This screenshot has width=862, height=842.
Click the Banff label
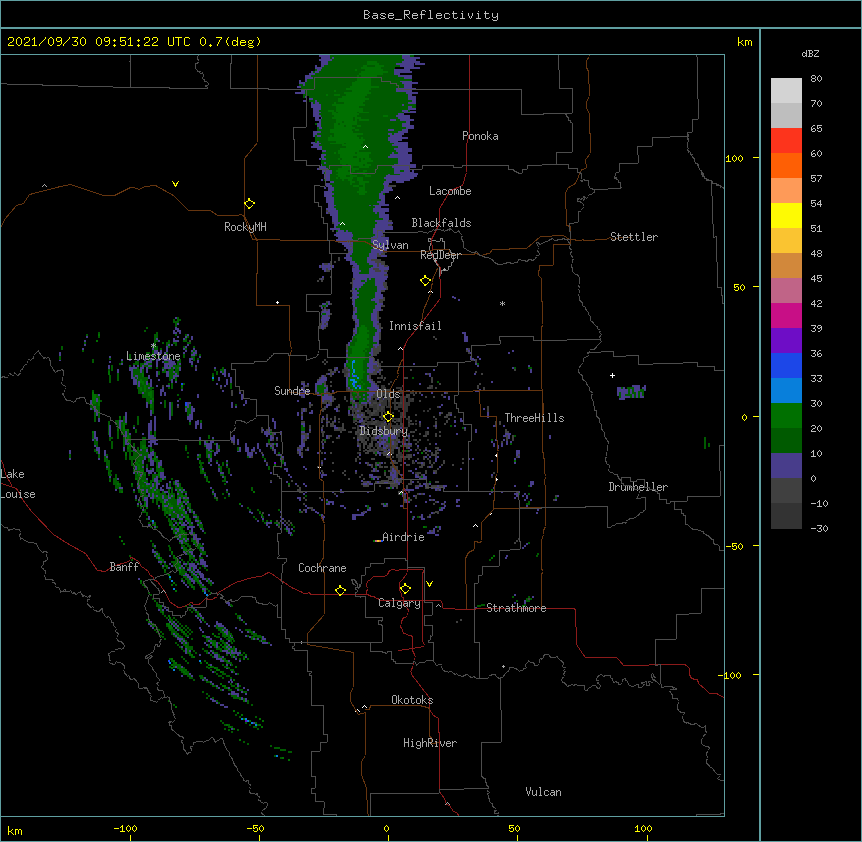coord(124,567)
